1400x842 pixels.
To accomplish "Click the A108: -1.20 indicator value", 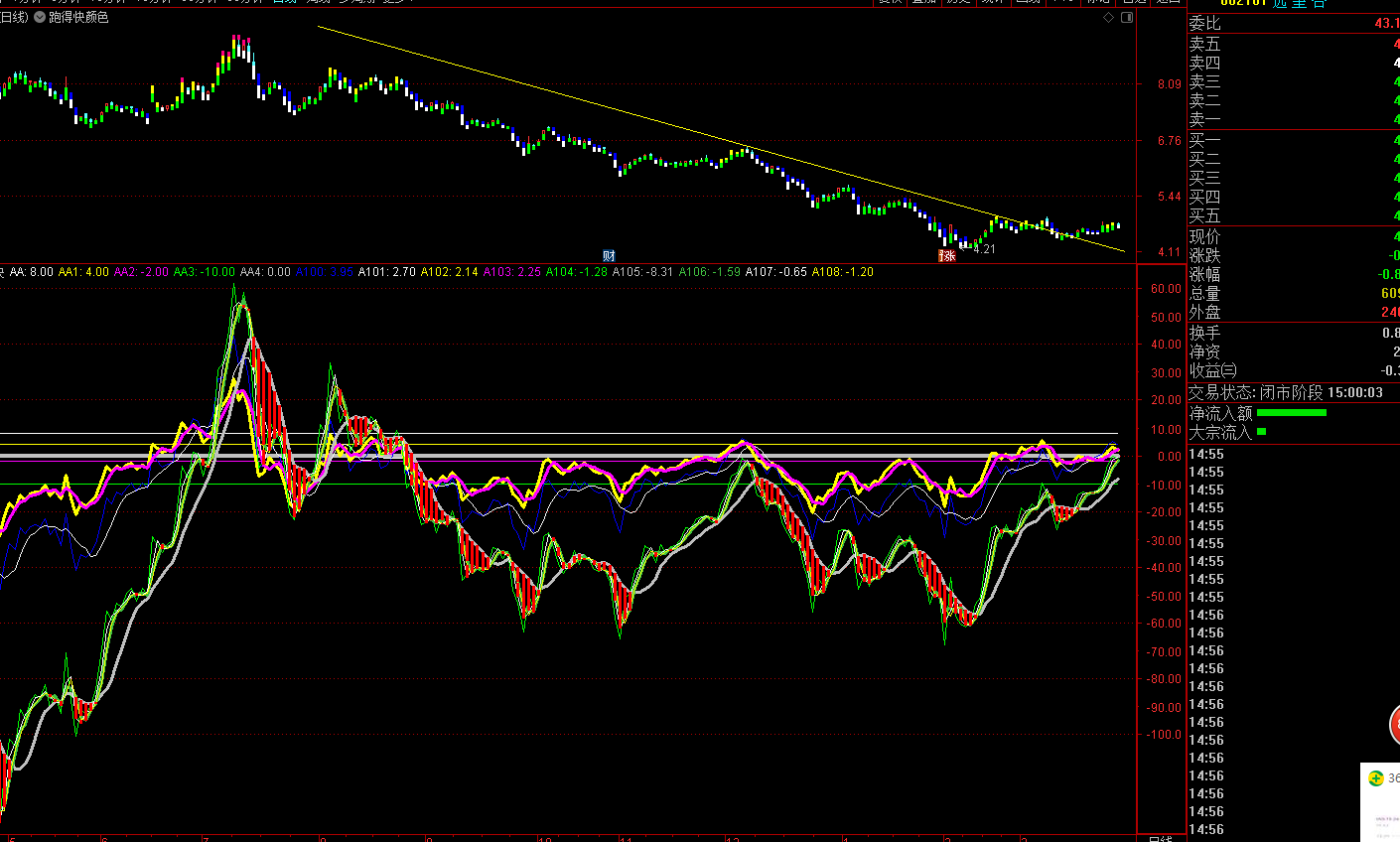I will (x=843, y=271).
